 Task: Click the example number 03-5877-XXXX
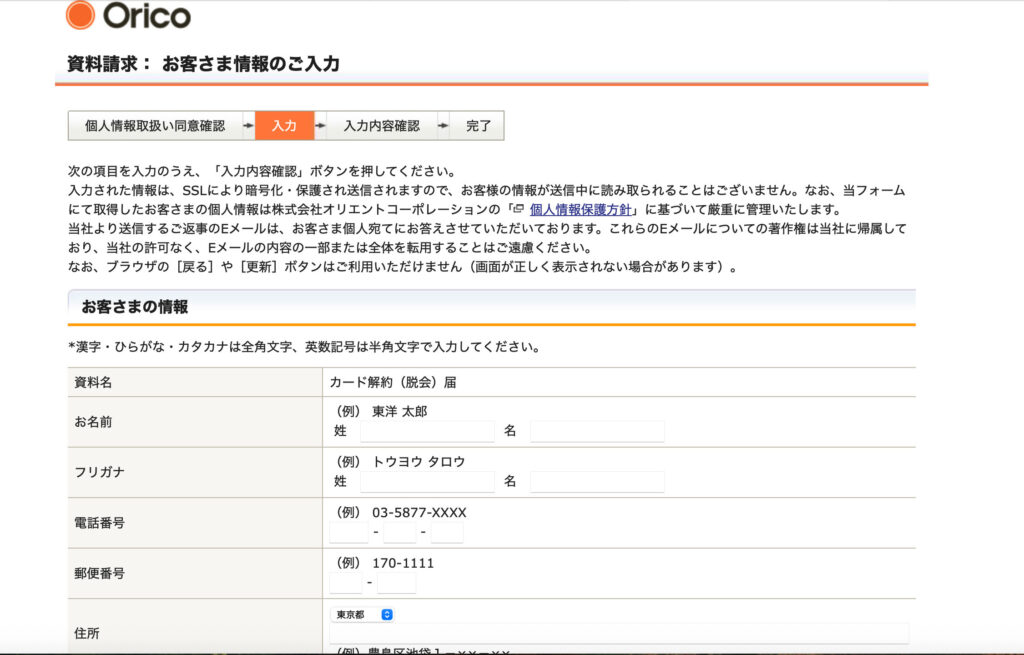click(x=419, y=513)
